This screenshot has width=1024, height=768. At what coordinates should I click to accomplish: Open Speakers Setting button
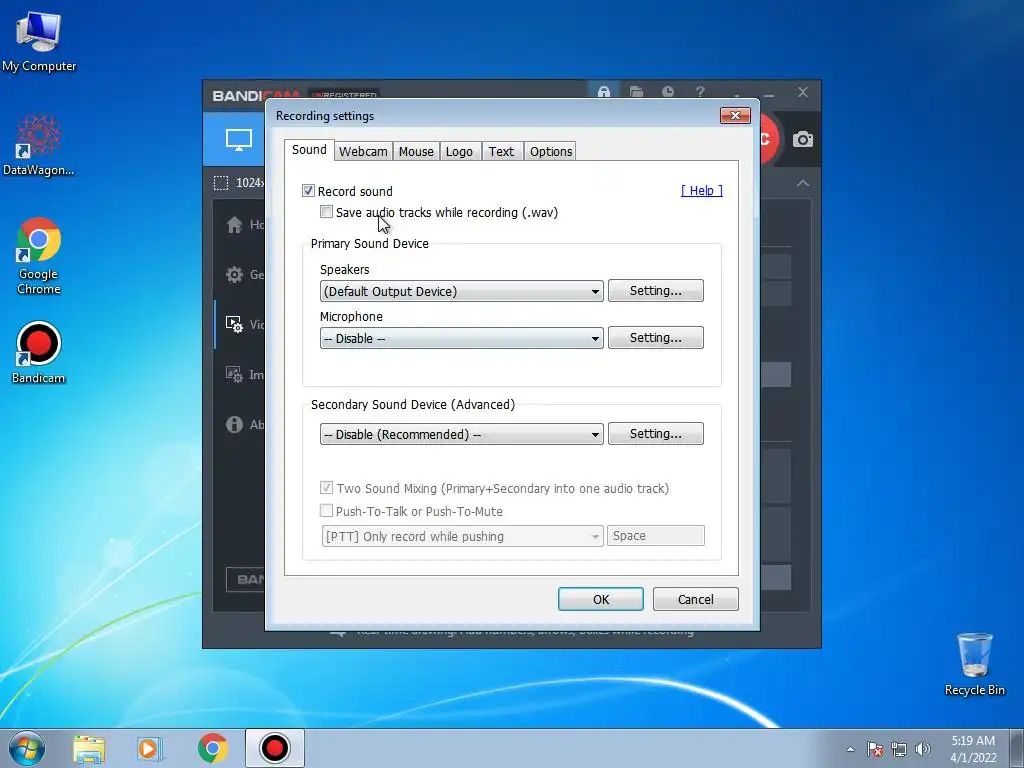click(x=656, y=291)
